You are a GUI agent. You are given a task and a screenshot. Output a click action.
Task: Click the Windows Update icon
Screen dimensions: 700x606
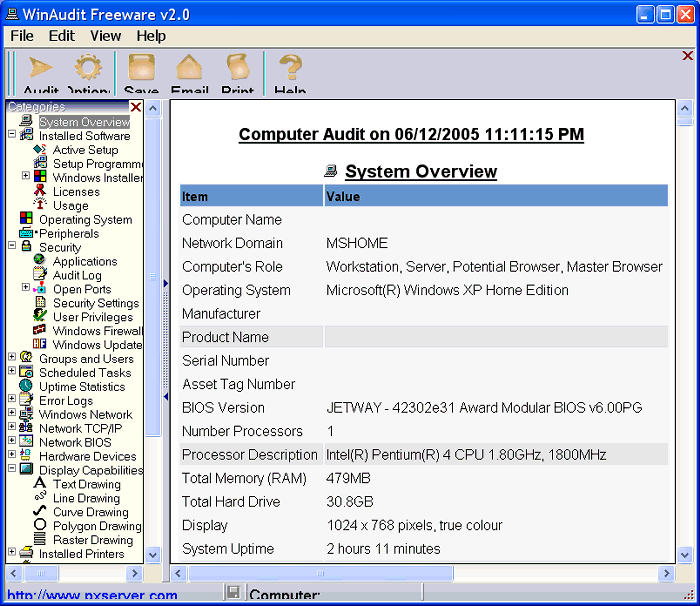pos(39,344)
